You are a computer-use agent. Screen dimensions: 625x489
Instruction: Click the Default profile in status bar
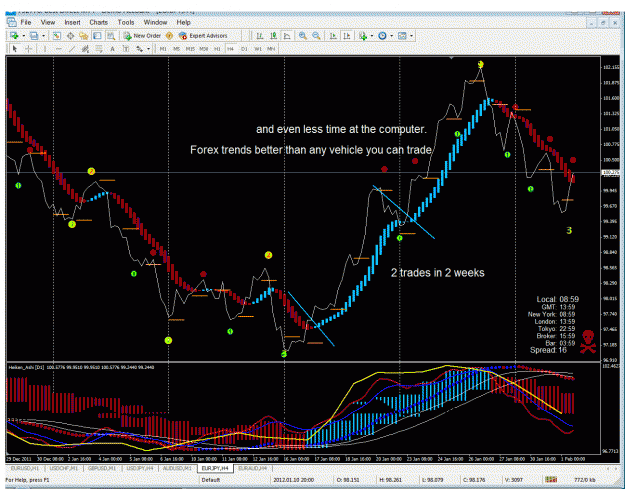point(211,480)
